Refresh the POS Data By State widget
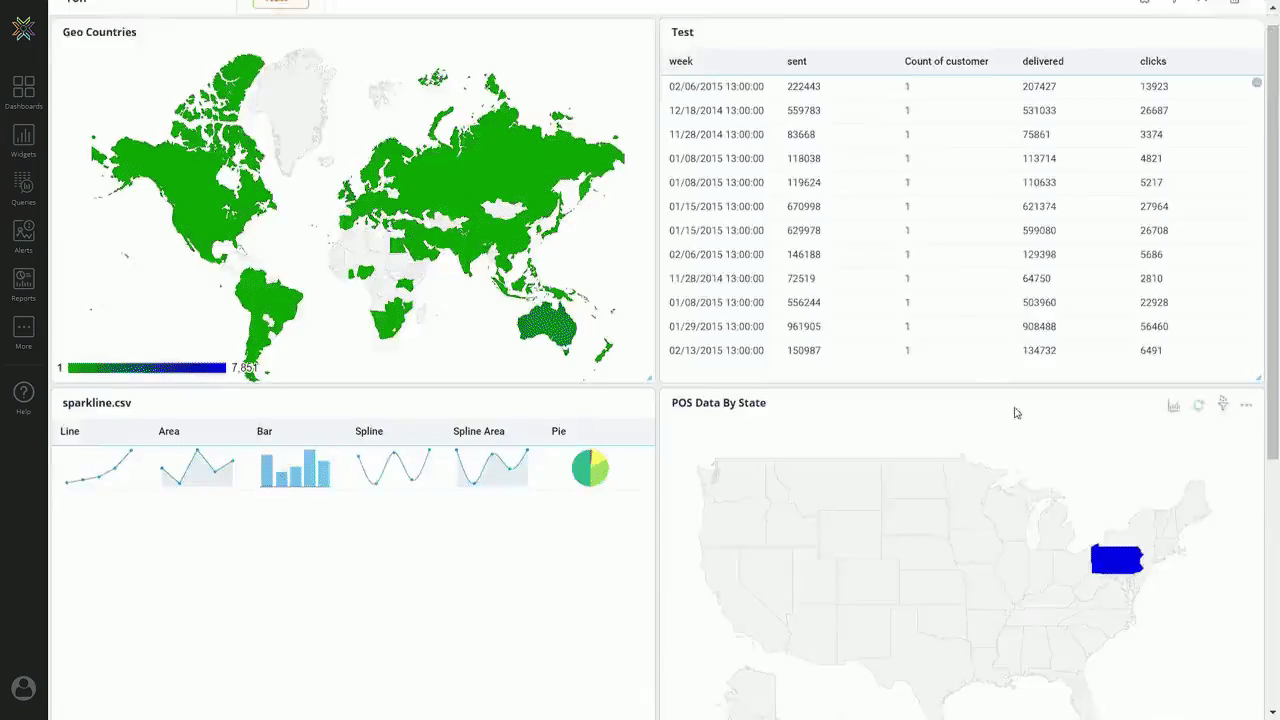This screenshot has height=720, width=1280. [x=1198, y=405]
